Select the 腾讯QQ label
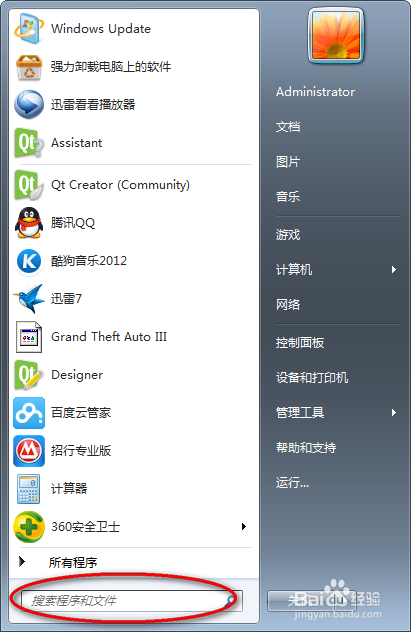Viewport: 411px width, 632px height. coord(73,223)
